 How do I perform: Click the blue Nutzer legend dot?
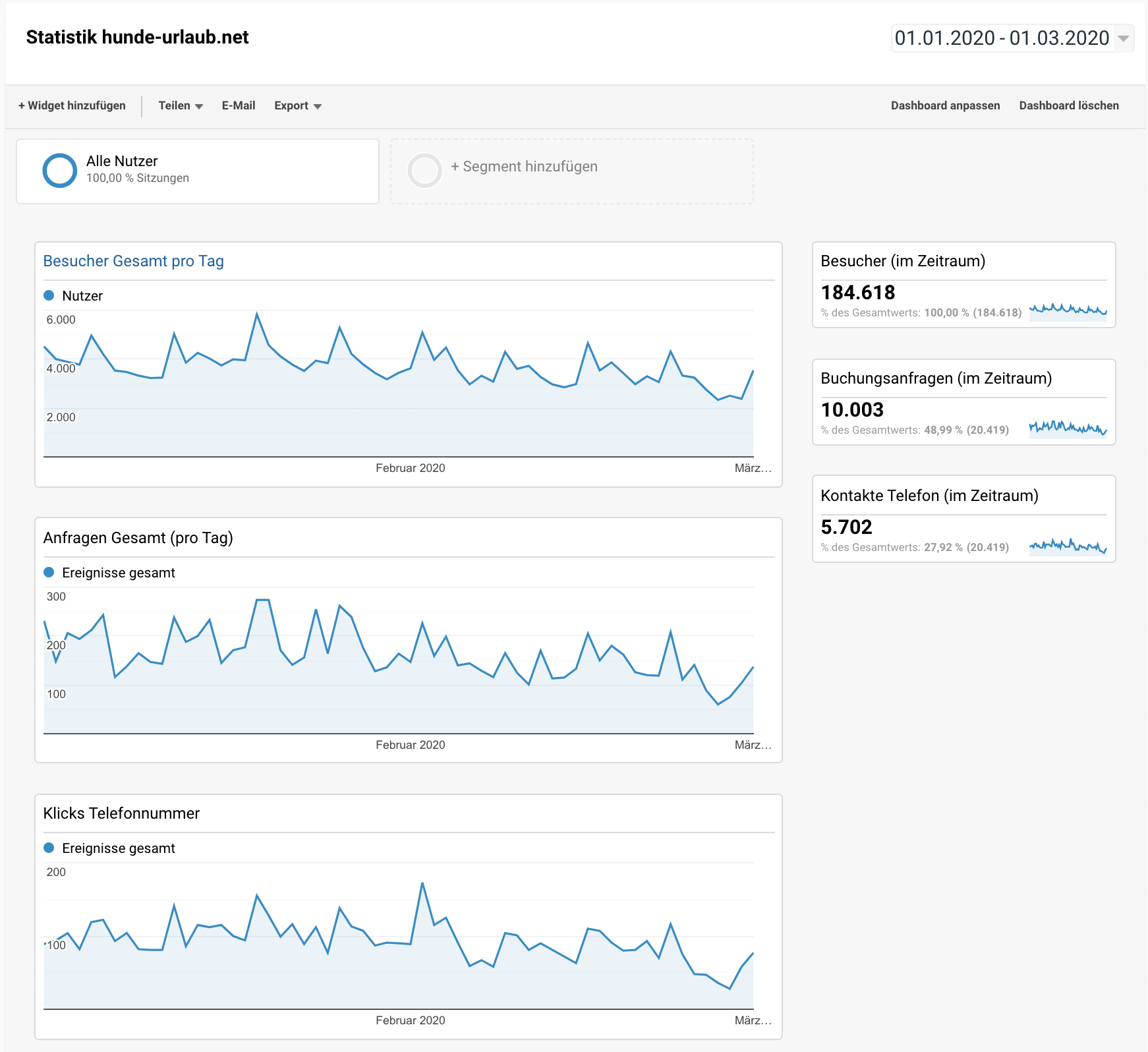(49, 295)
